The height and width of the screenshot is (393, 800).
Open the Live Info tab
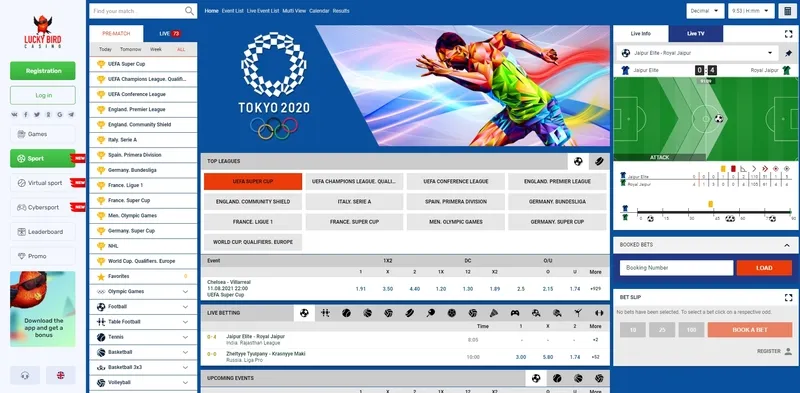coord(641,34)
